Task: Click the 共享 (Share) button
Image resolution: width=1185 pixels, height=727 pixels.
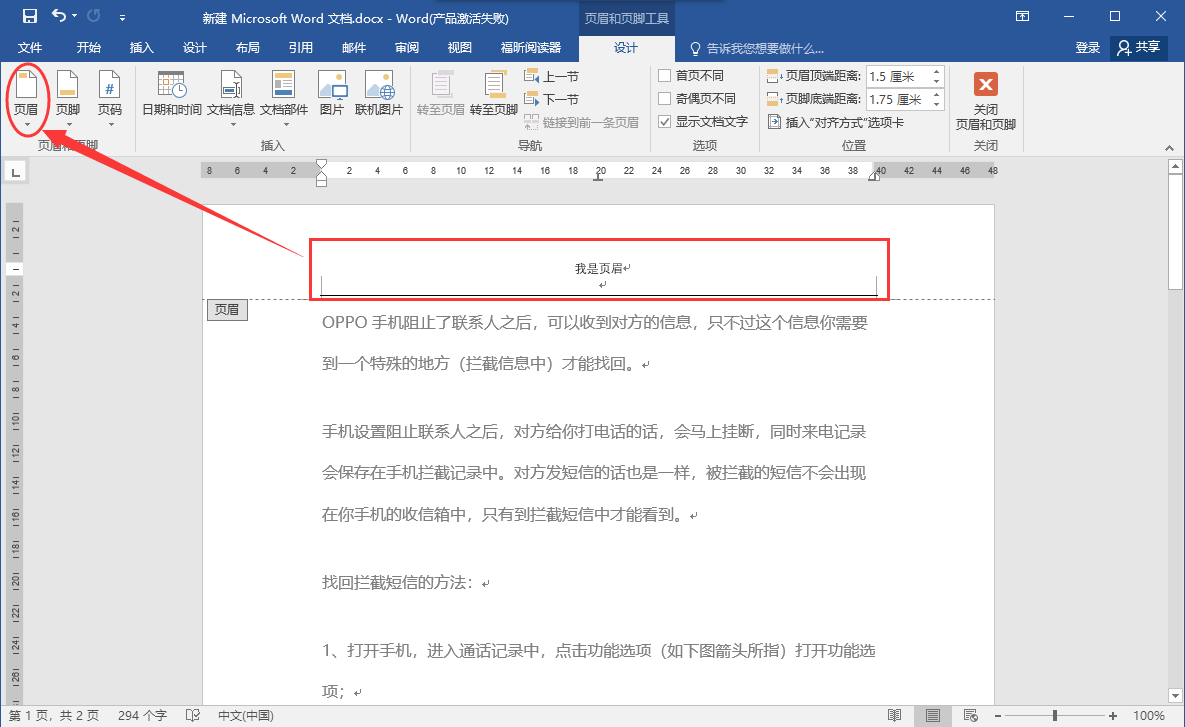Action: [x=1139, y=47]
